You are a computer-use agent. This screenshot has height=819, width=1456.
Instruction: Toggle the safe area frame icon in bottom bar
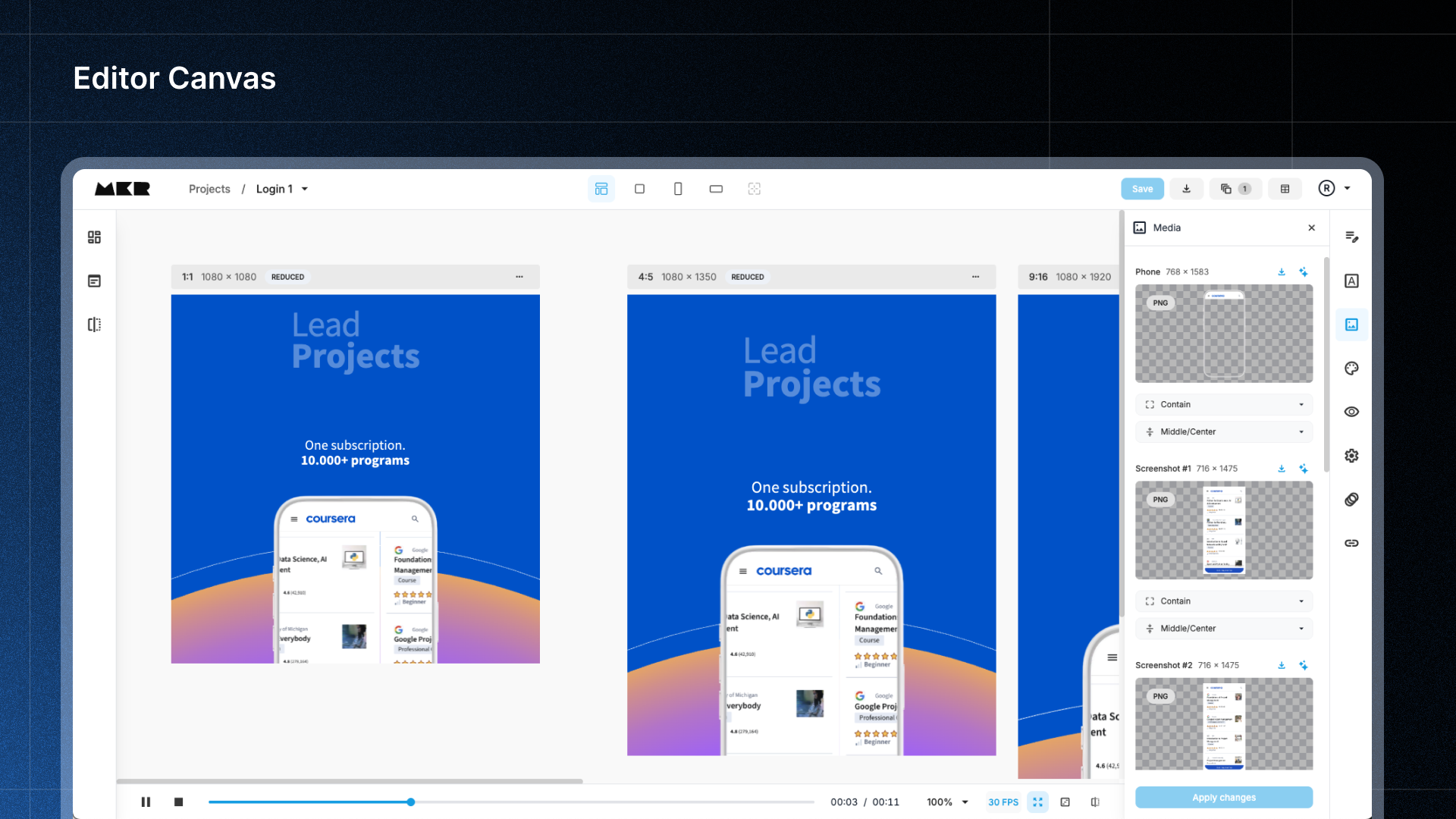click(x=1065, y=802)
